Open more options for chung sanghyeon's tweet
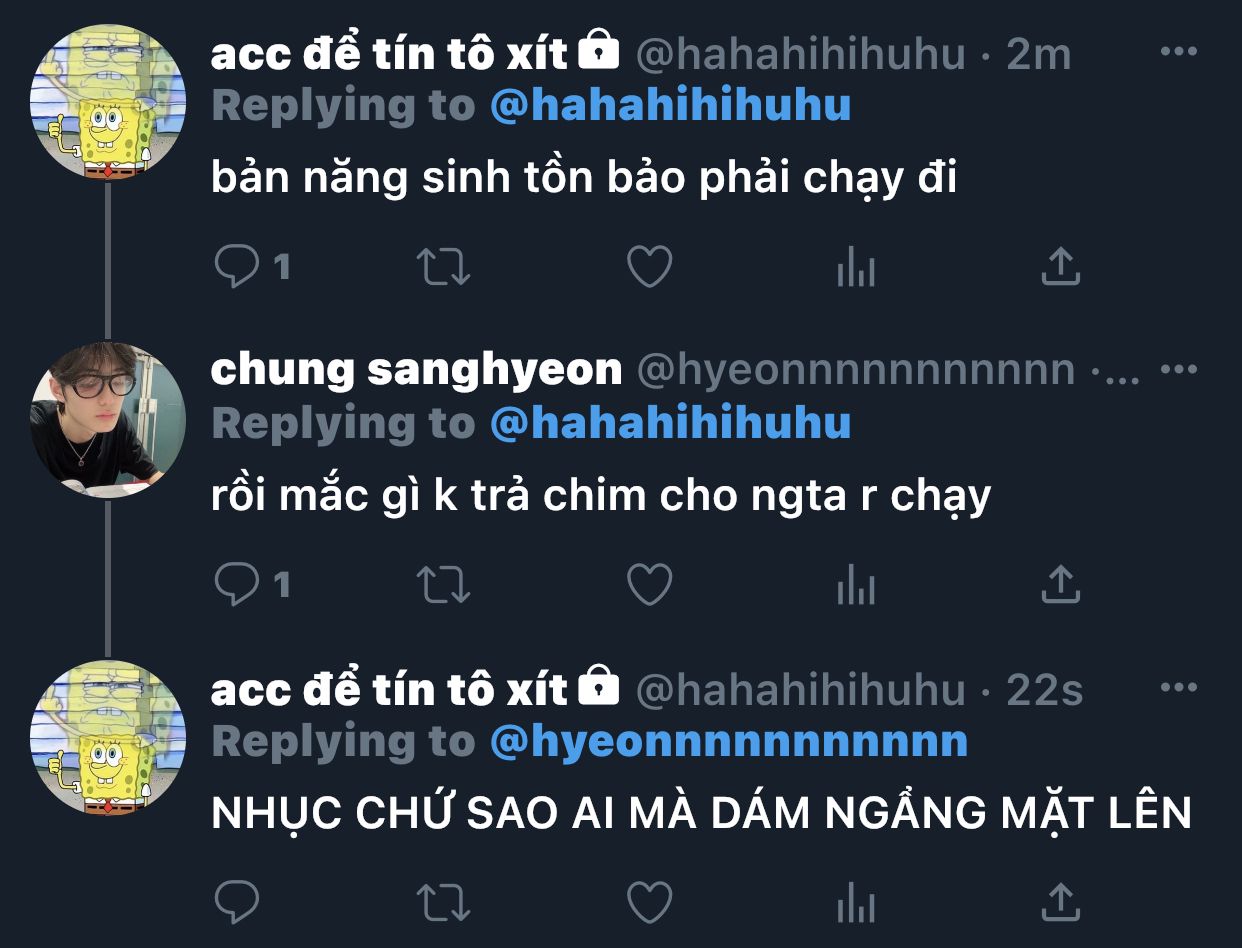1242x948 pixels. (x=1179, y=369)
